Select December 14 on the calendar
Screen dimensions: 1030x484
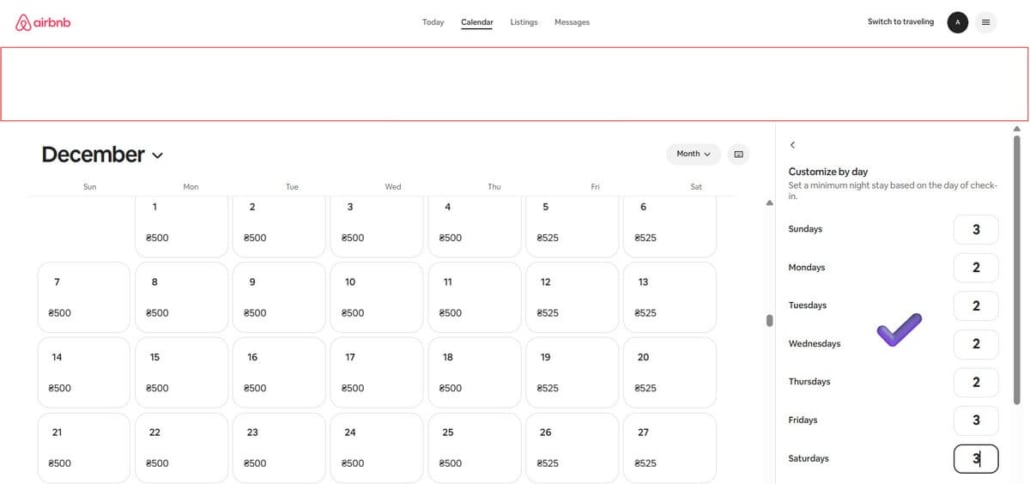click(84, 373)
